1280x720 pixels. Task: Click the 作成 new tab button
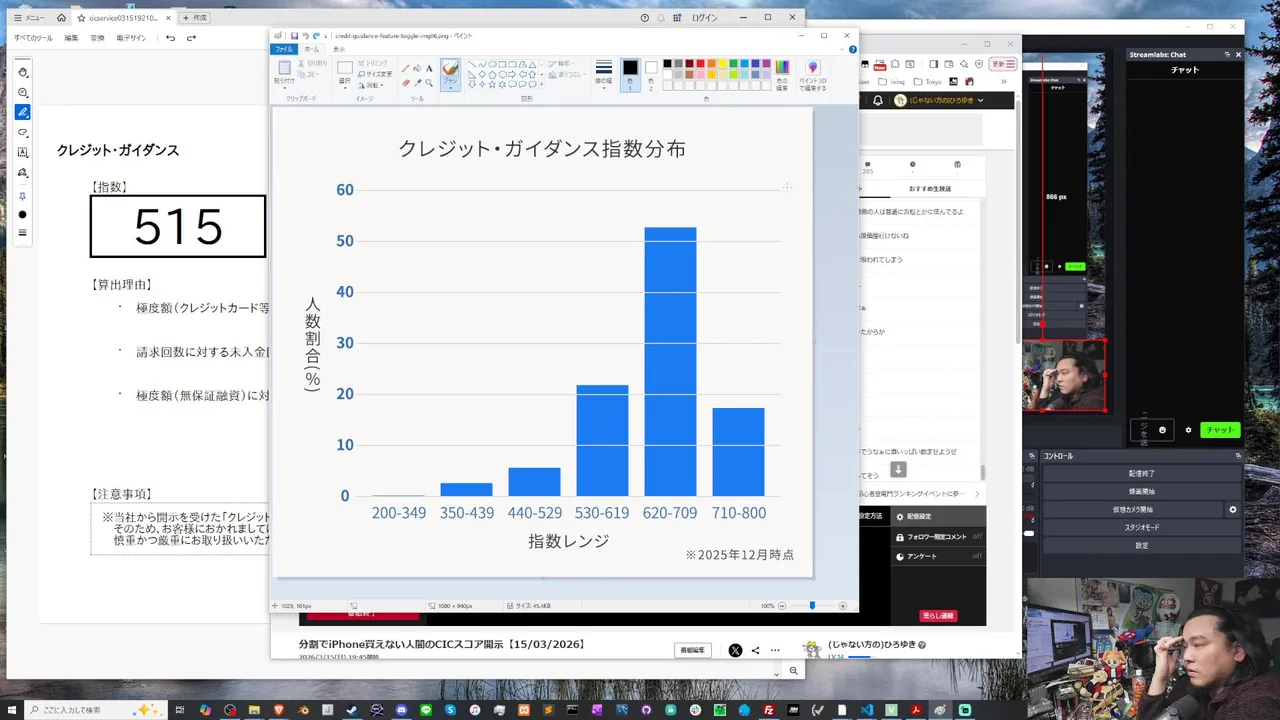click(195, 18)
